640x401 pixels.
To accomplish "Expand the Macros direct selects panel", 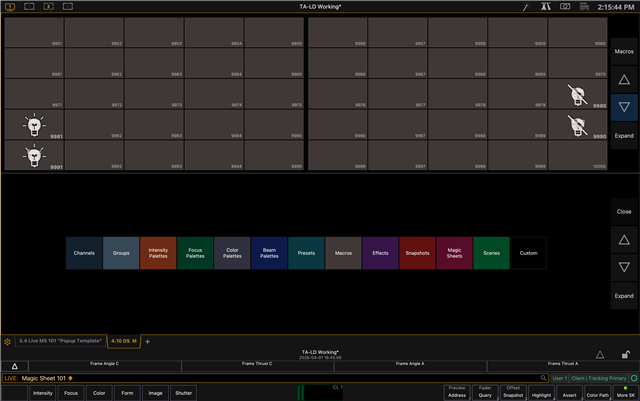I will 624,134.
